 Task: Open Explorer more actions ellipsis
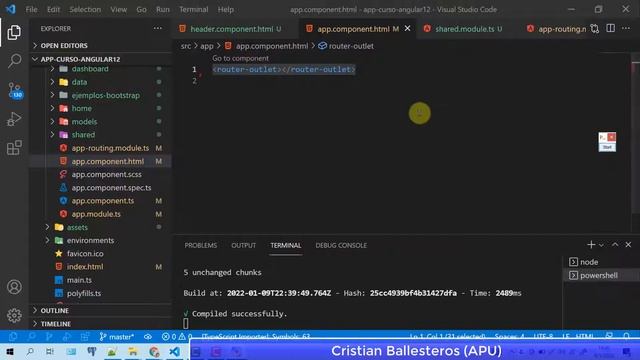pos(158,28)
